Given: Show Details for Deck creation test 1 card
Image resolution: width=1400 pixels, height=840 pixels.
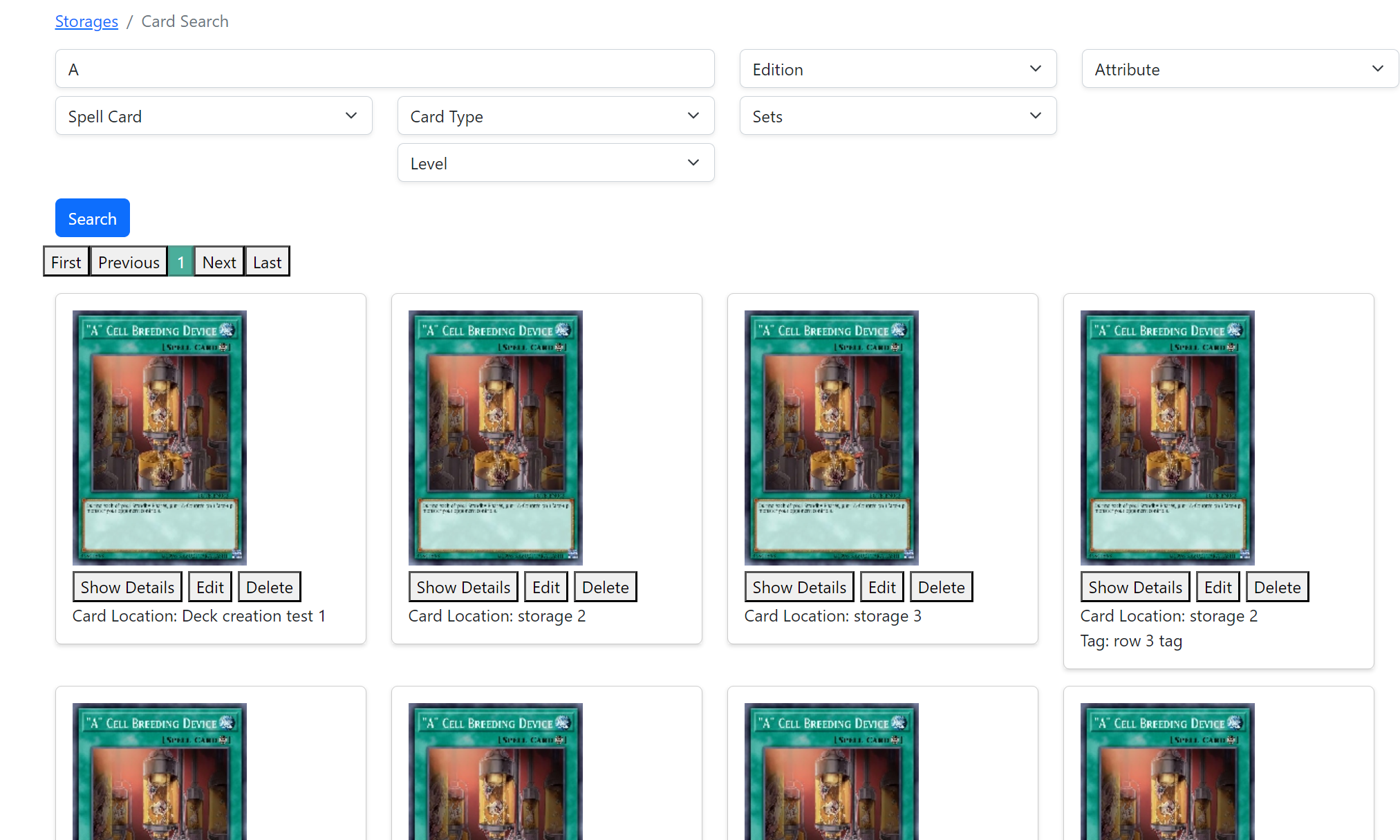Looking at the screenshot, I should click(127, 586).
